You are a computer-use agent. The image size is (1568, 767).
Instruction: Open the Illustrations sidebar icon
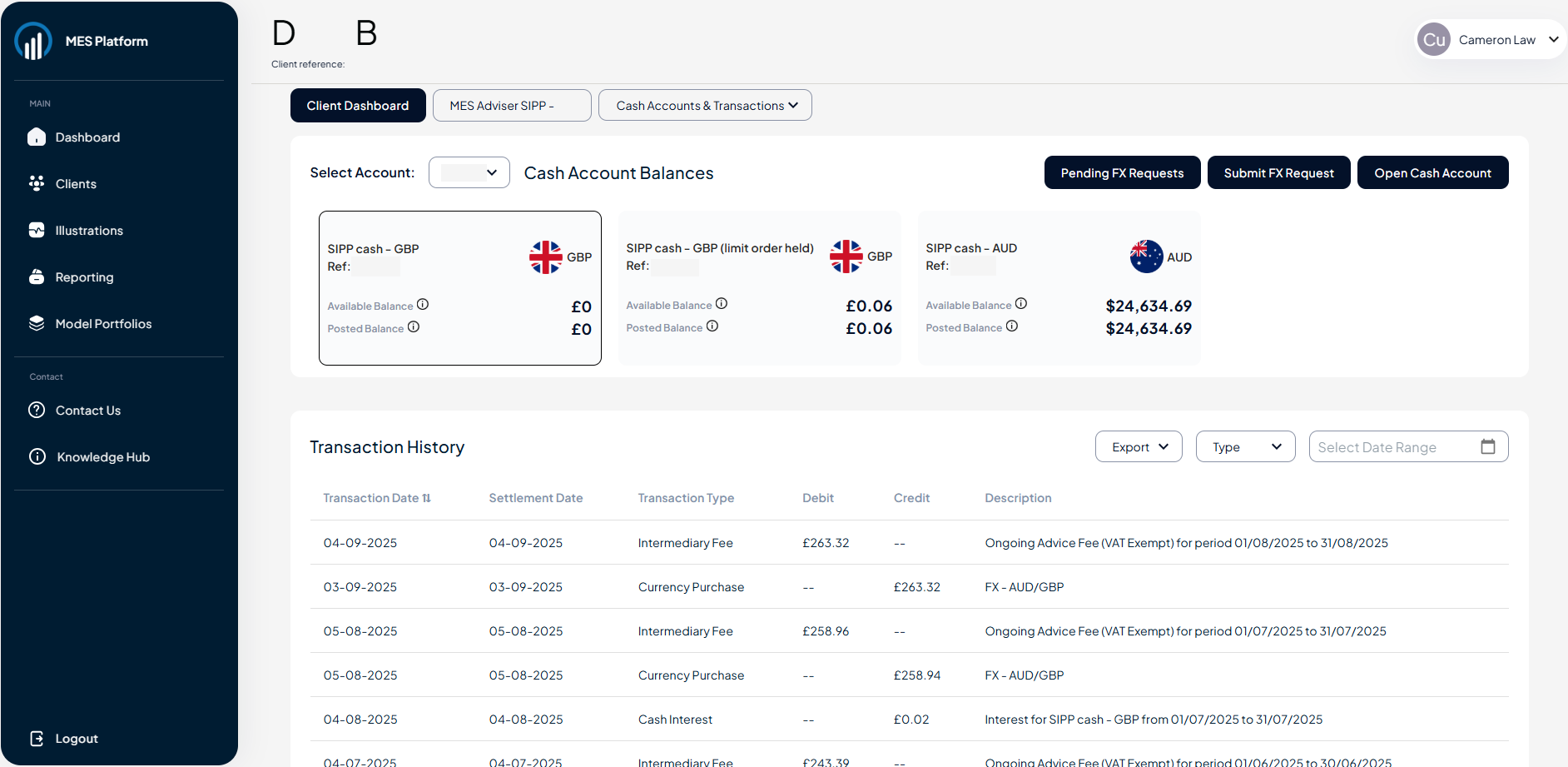click(37, 231)
